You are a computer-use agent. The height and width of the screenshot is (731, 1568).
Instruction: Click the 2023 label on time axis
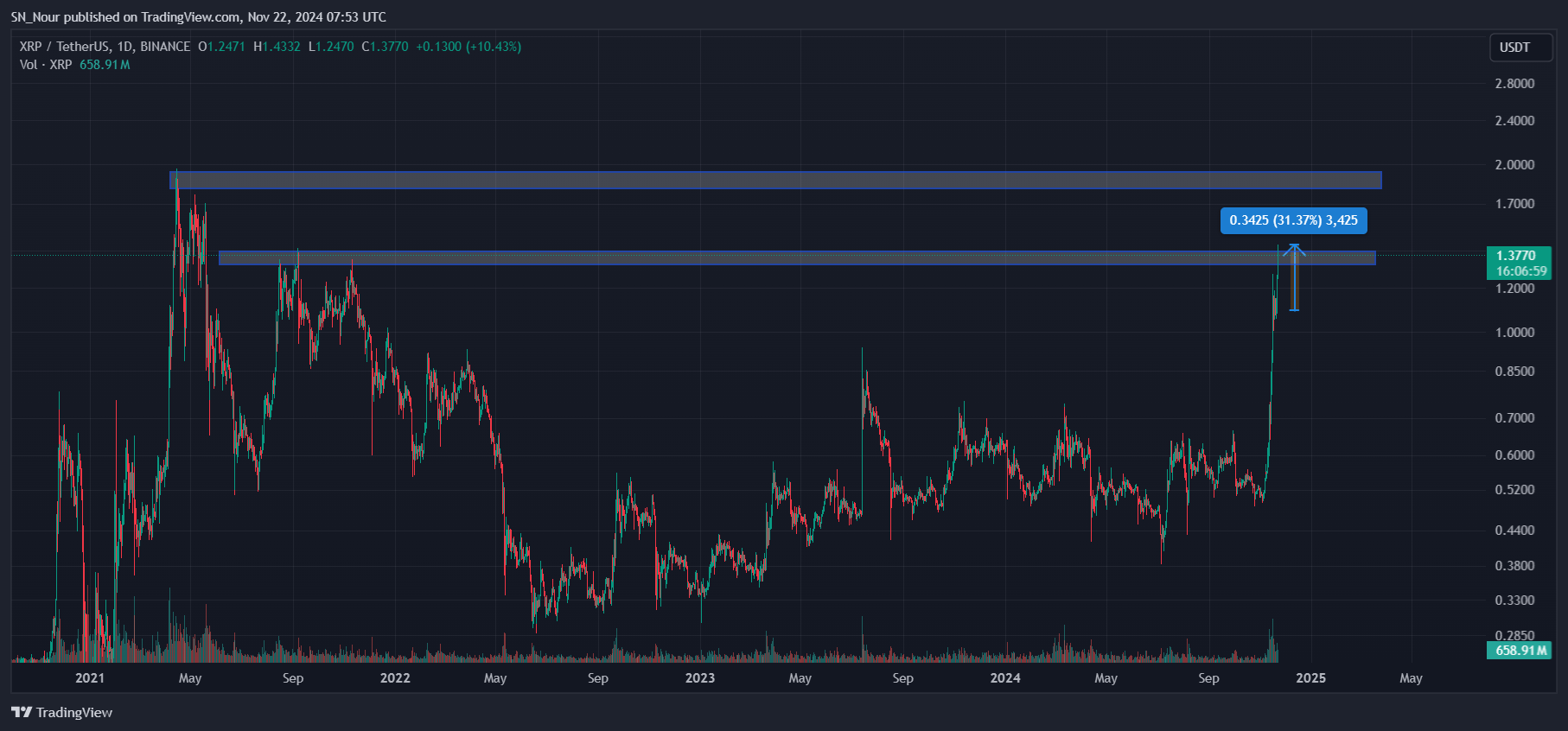click(700, 678)
